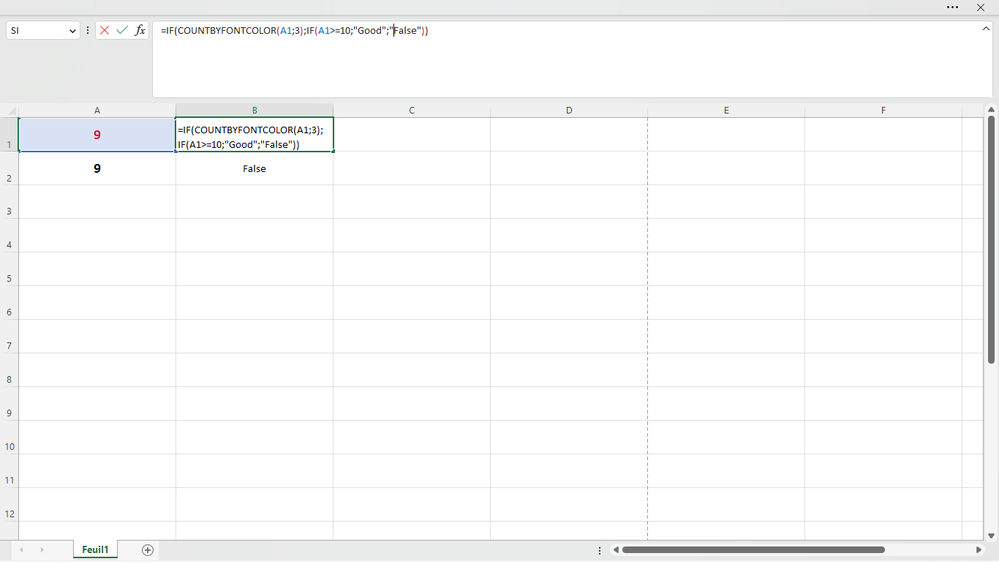999x581 pixels.
Task: Select column E header
Action: (x=726, y=110)
